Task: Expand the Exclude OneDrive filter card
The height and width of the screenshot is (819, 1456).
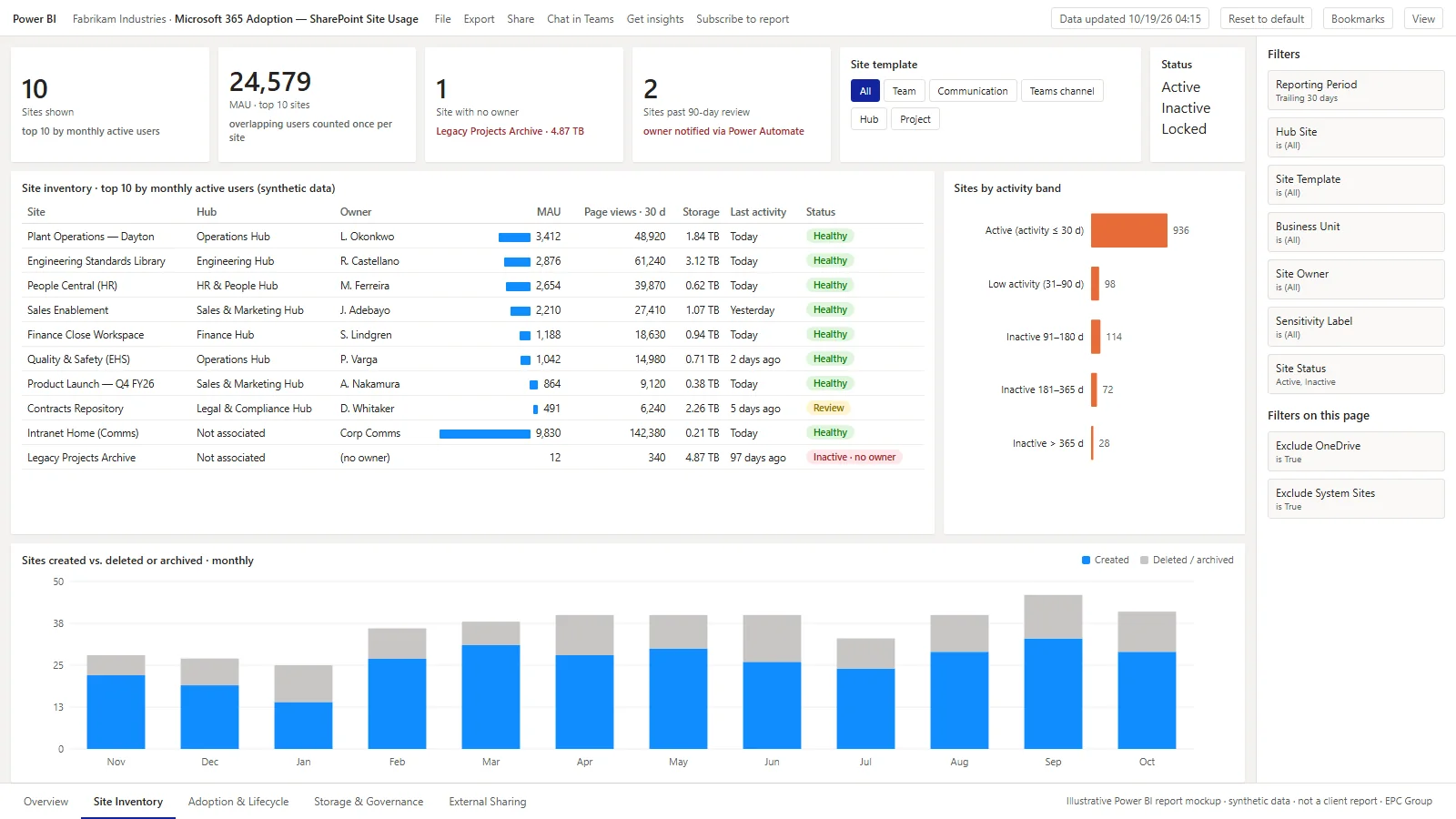Action: point(1356,451)
